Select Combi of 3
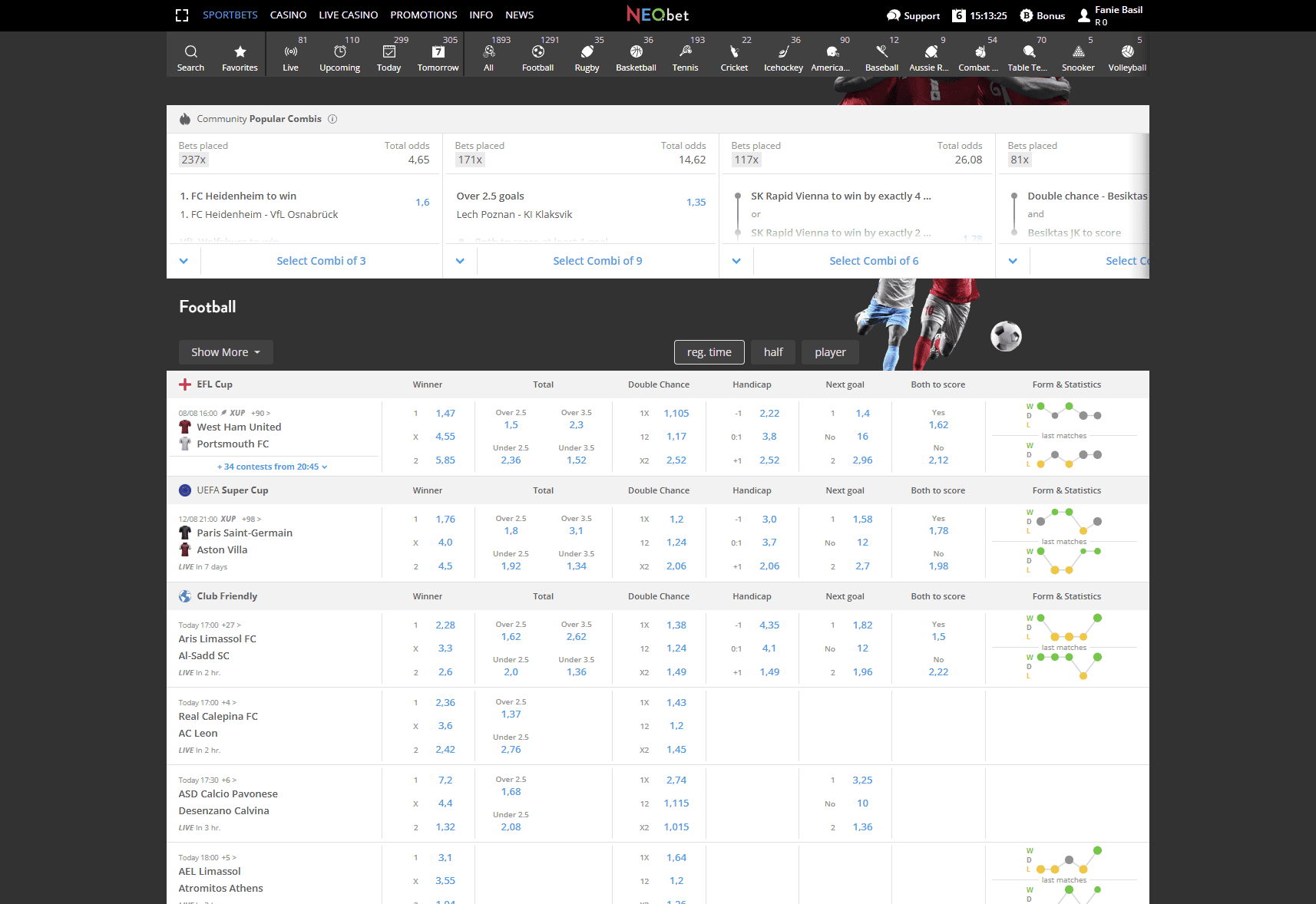Viewport: 1316px width, 904px height. point(321,261)
